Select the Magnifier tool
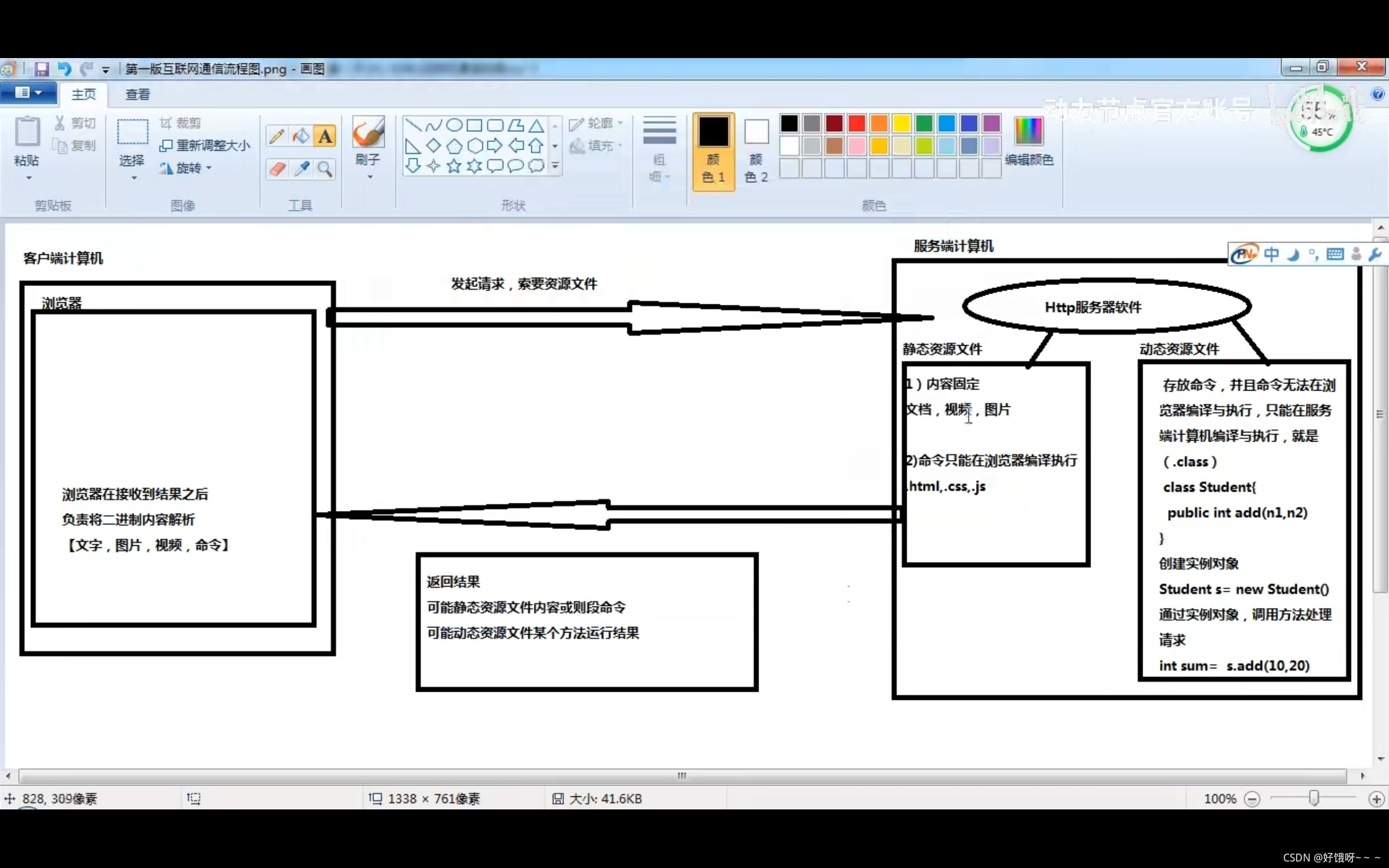This screenshot has height=868, width=1389. click(325, 168)
